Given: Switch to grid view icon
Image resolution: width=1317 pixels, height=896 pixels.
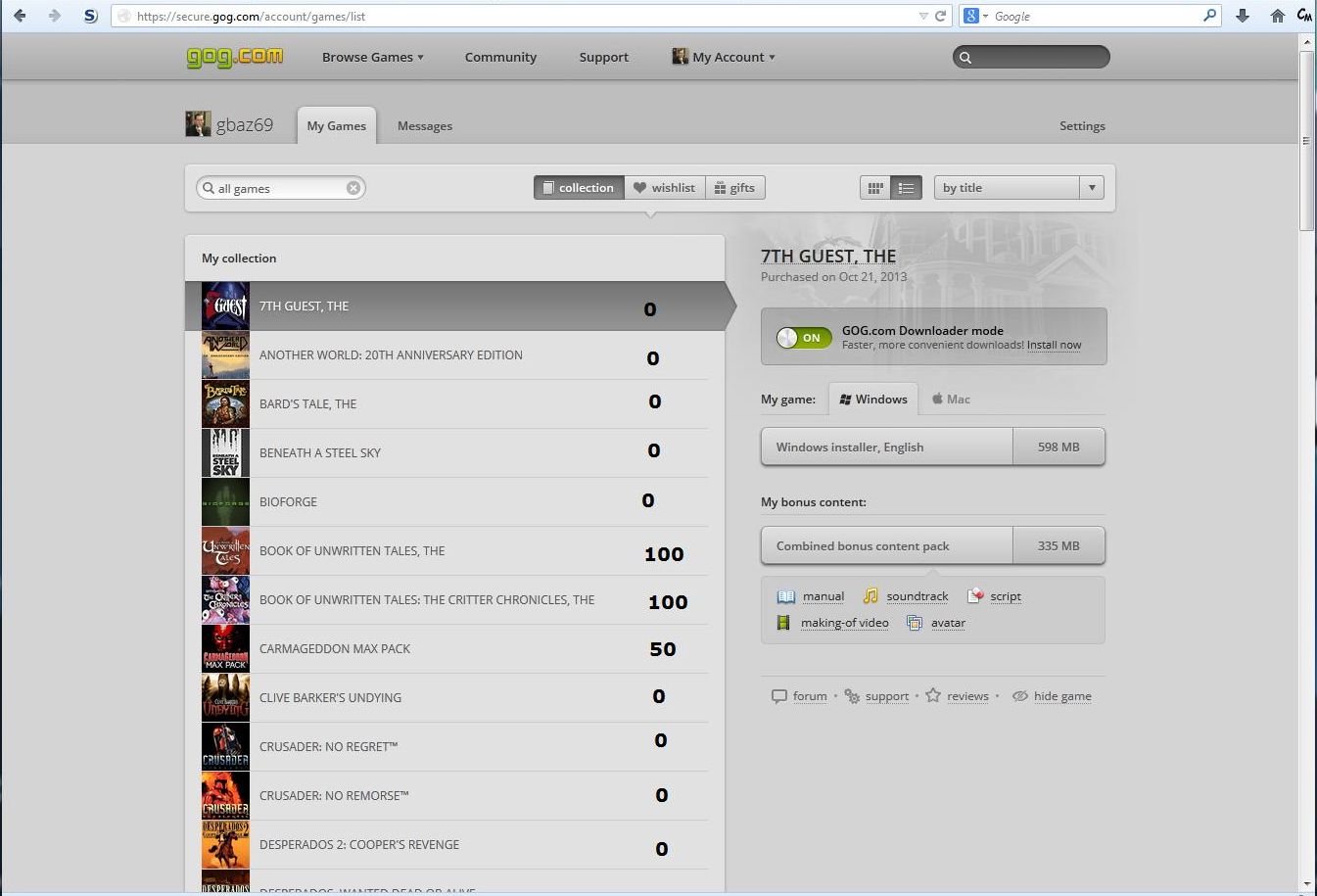Looking at the screenshot, I should click(876, 188).
